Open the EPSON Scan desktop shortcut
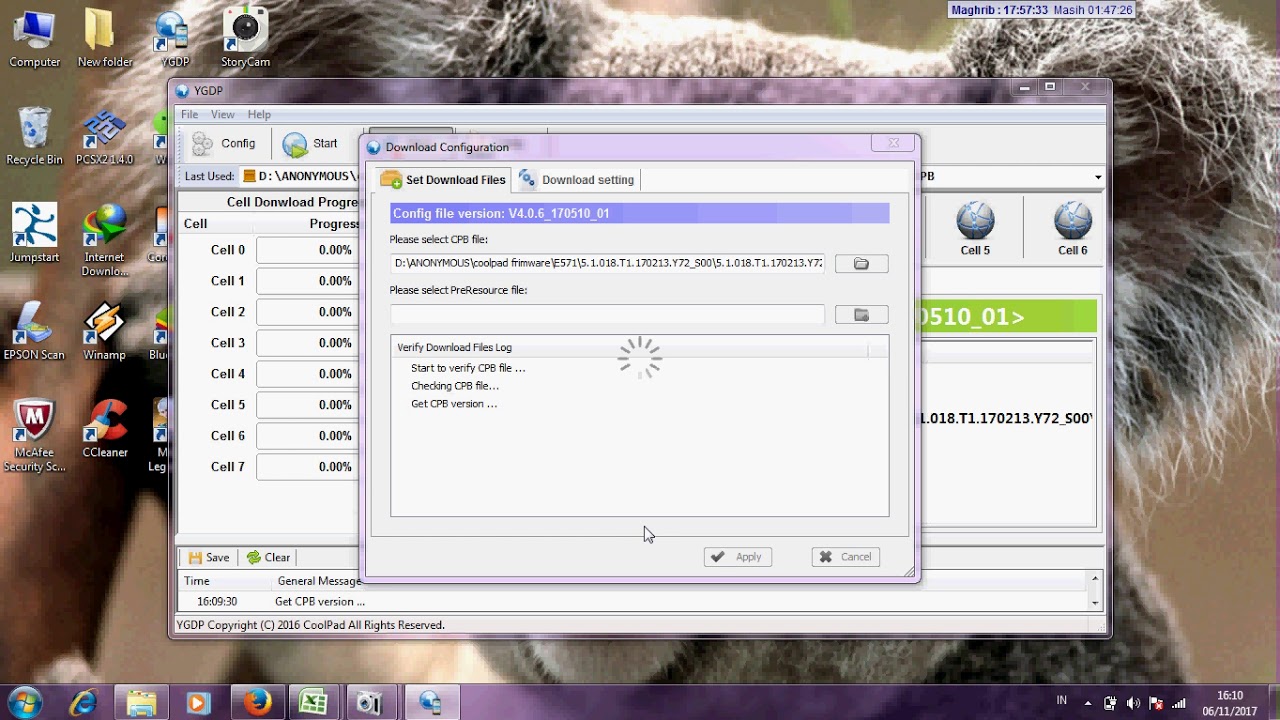The image size is (1280, 720). coord(35,331)
